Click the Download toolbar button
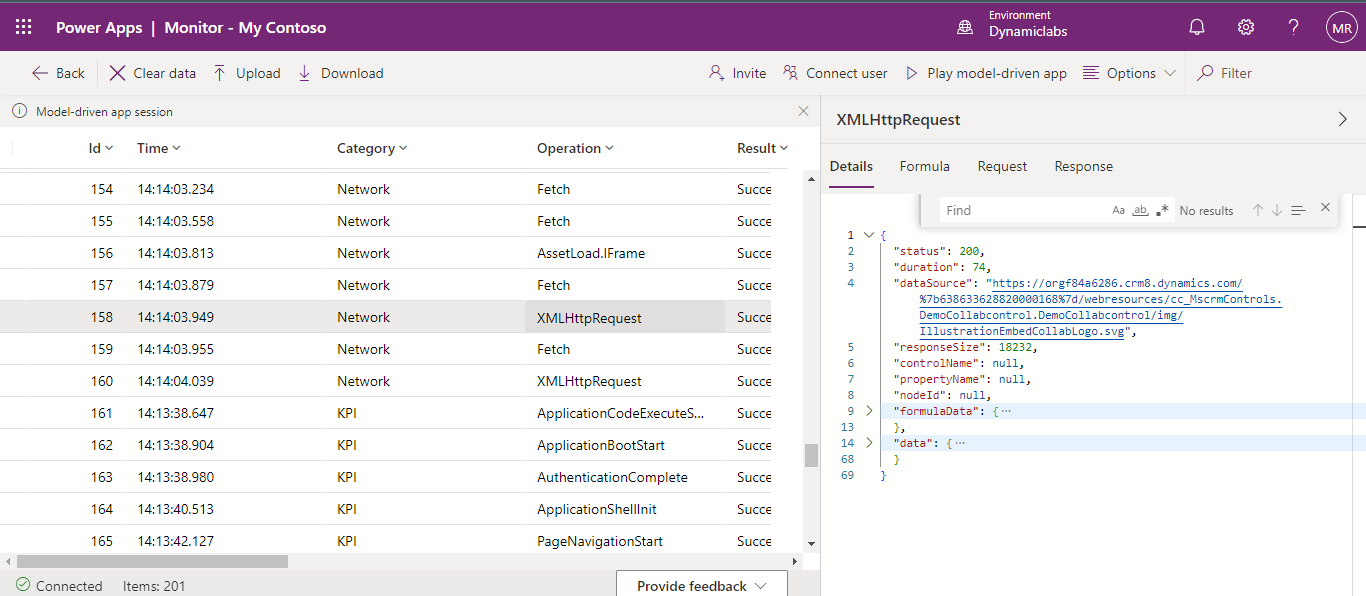Viewport: 1366px width, 596px height. tap(341, 73)
